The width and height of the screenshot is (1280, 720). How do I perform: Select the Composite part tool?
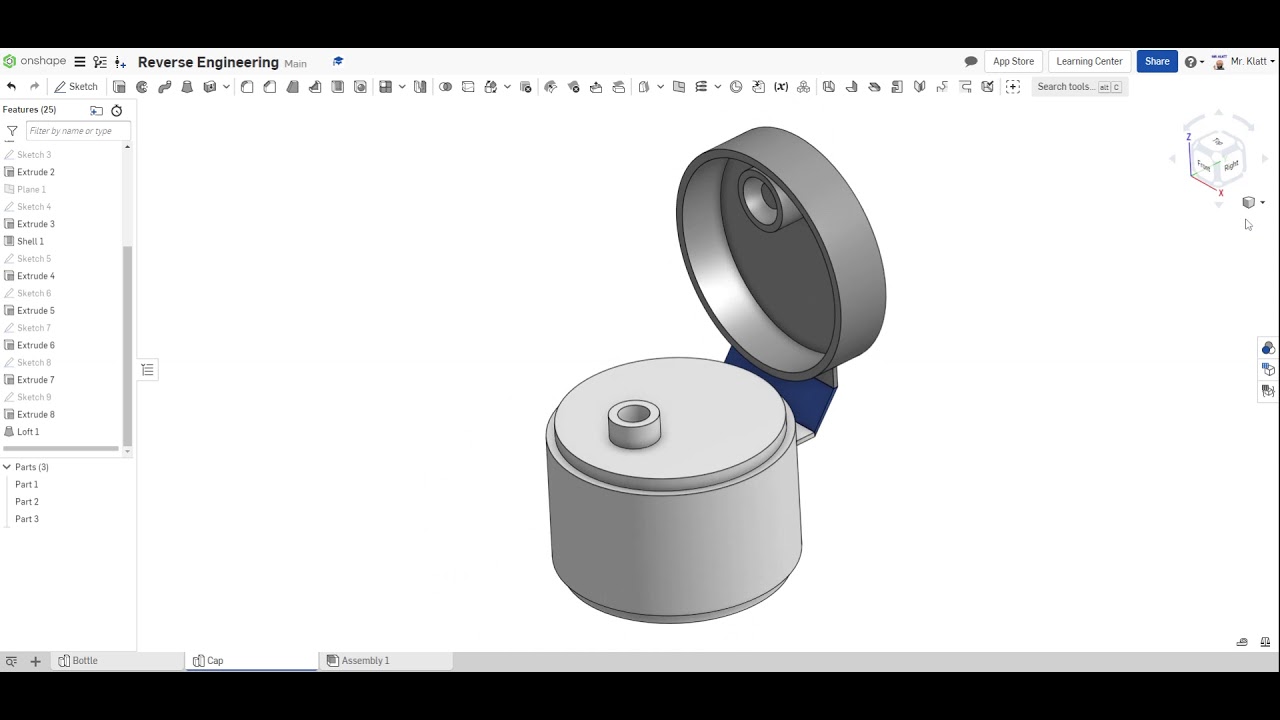pyautogui.click(x=804, y=87)
